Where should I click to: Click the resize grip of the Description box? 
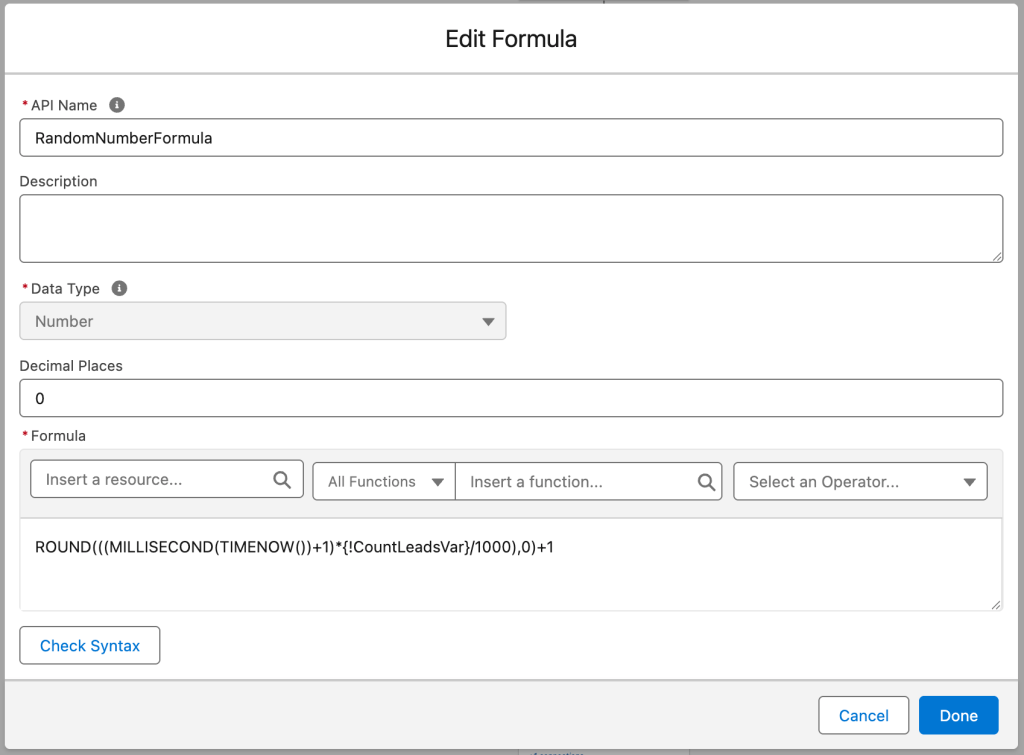996,258
